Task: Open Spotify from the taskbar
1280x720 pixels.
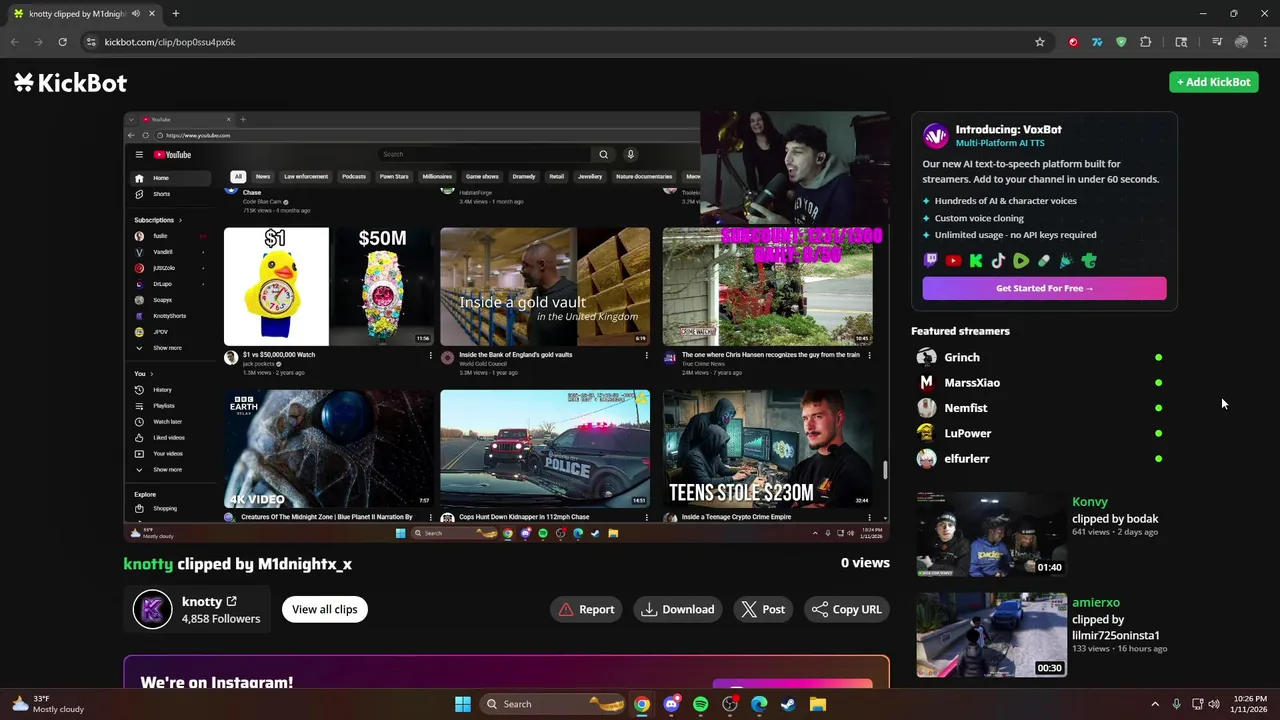Action: [x=700, y=704]
